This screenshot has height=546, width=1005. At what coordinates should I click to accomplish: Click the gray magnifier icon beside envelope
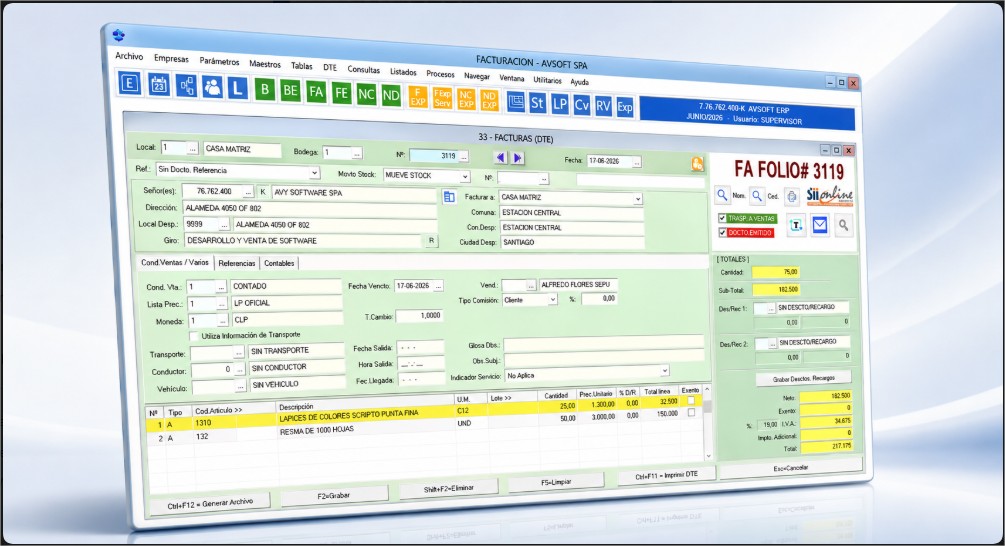[843, 225]
